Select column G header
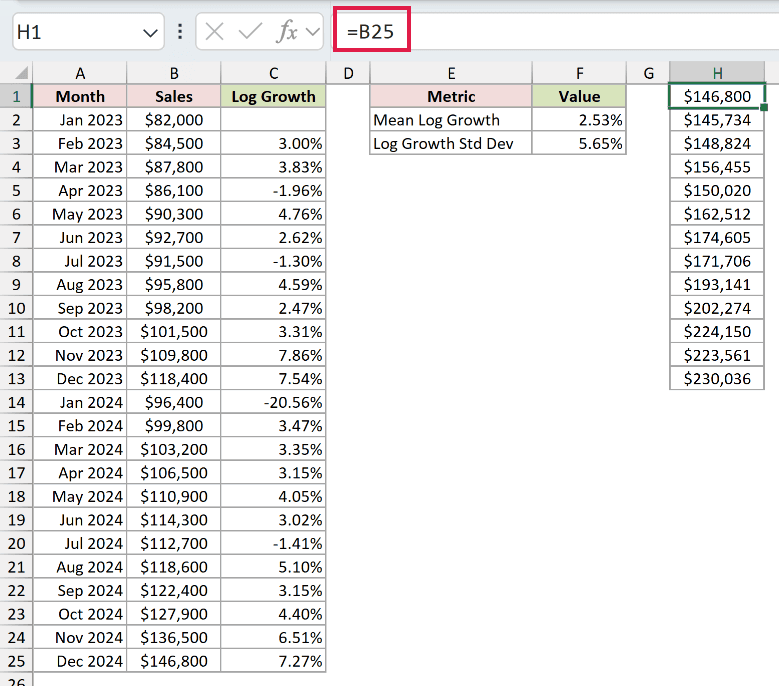Viewport: 779px width, 686px height. tap(648, 74)
